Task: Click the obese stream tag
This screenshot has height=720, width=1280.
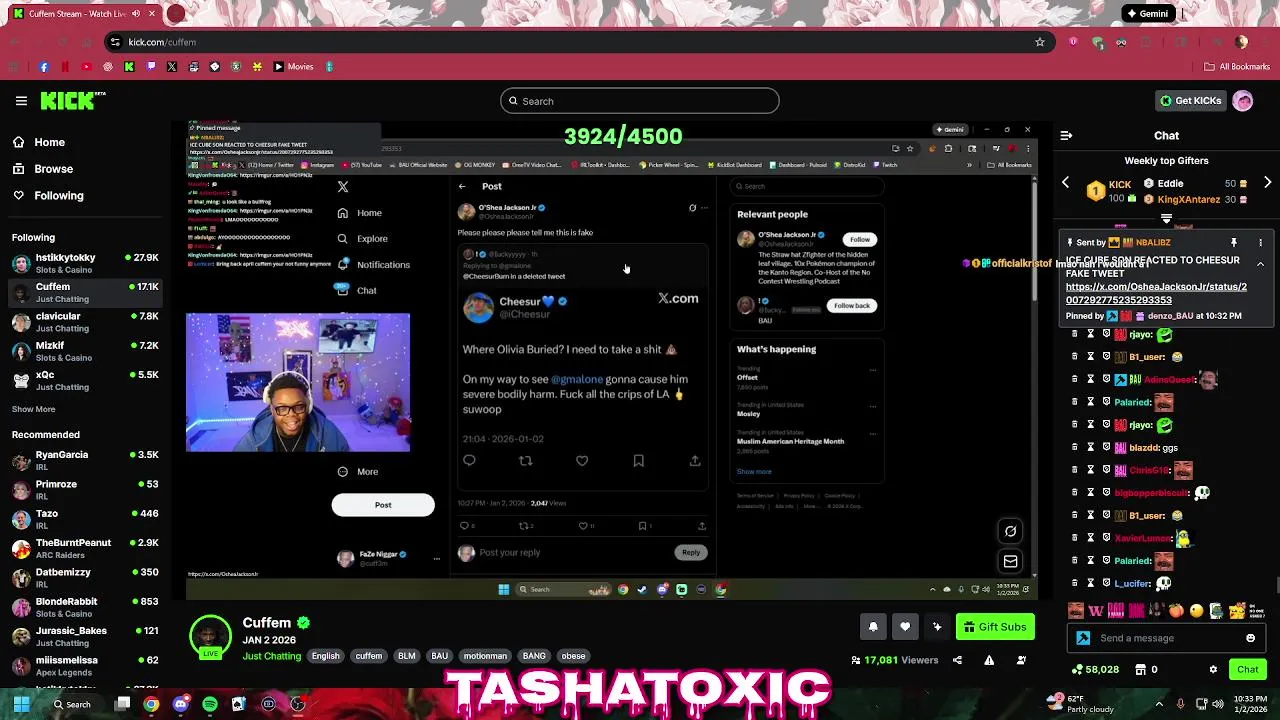Action: point(573,656)
